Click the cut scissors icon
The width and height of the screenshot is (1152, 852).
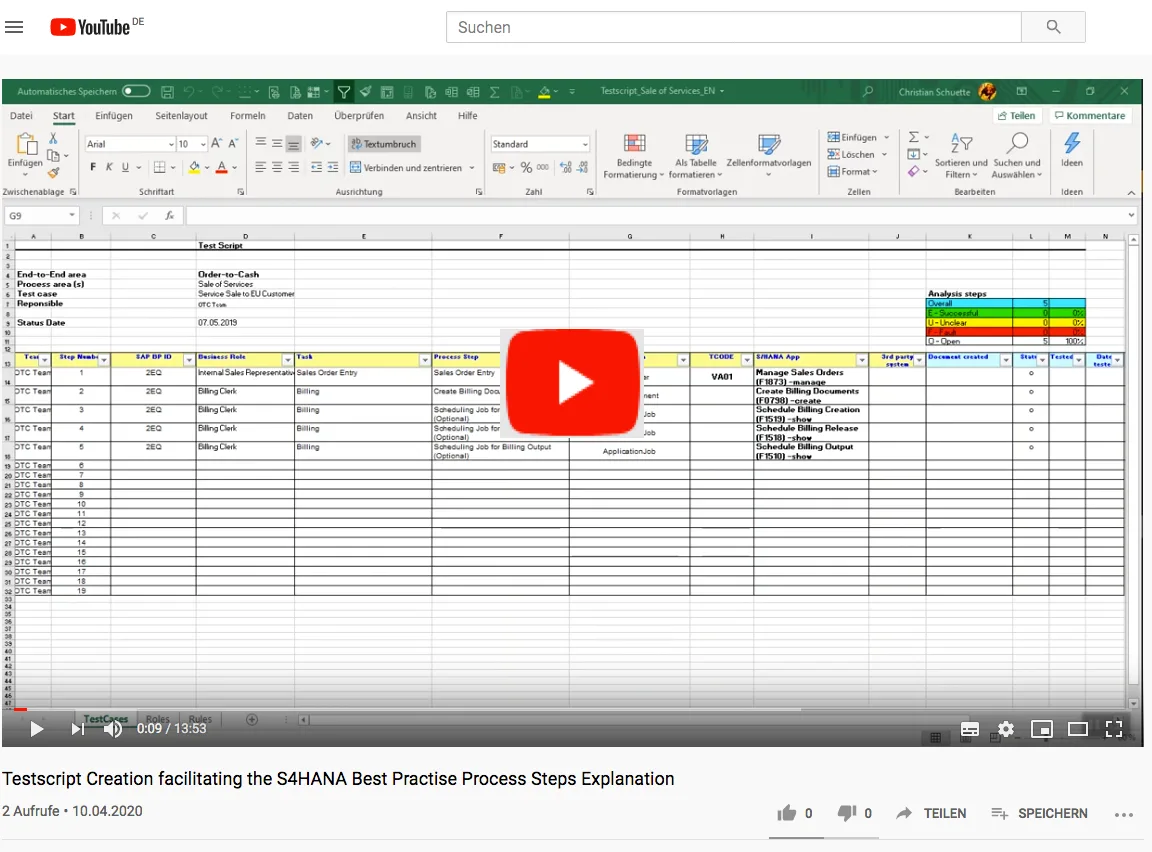(x=53, y=138)
